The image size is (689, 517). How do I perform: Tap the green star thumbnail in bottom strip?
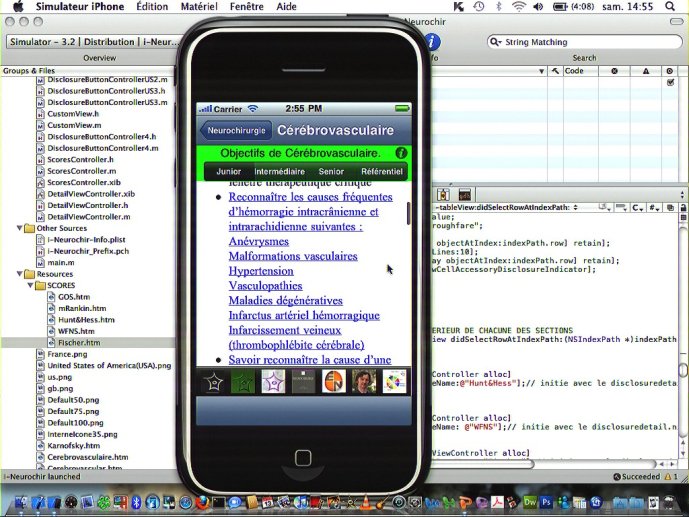pos(243,381)
